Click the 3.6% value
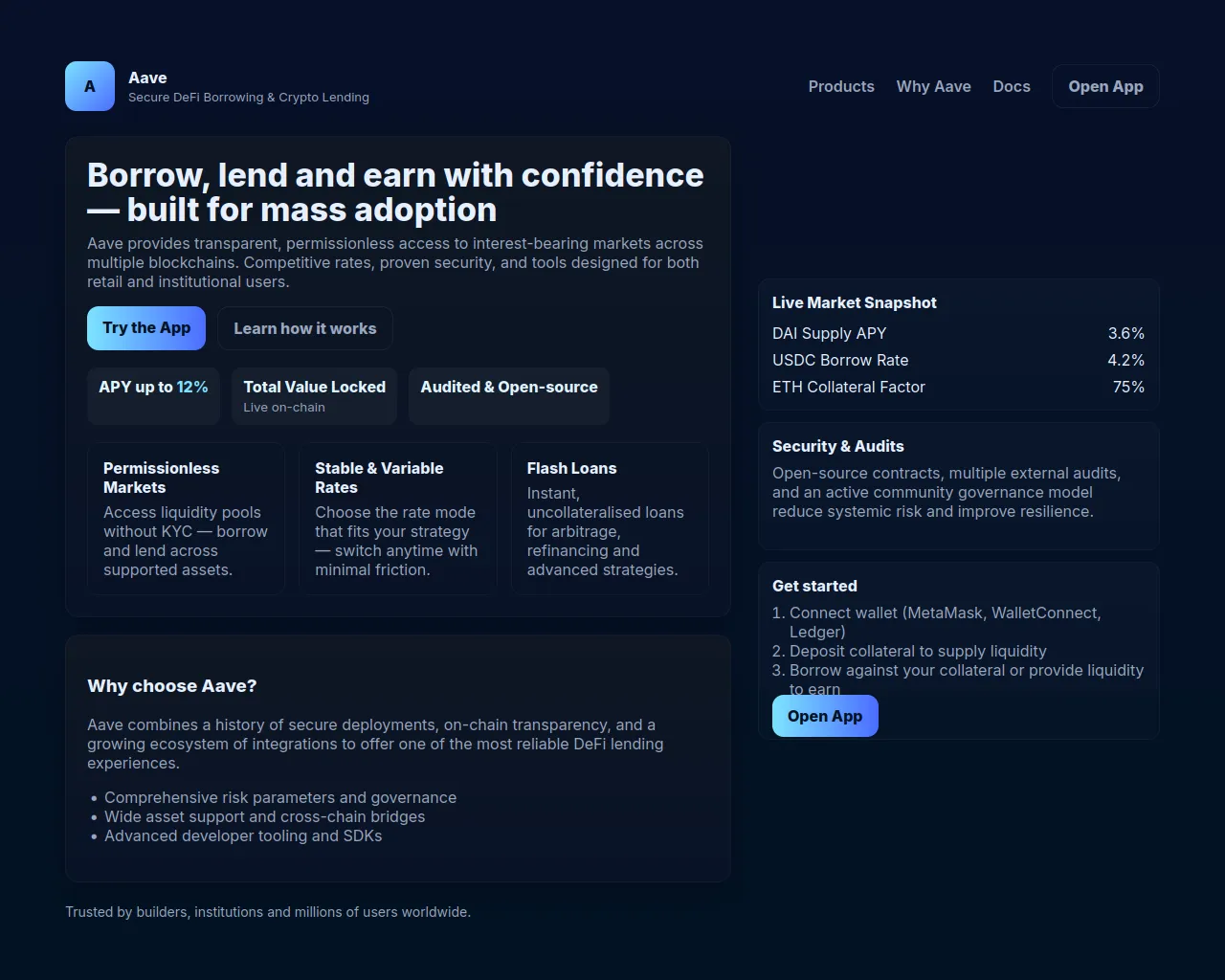The height and width of the screenshot is (980, 1225). [x=1126, y=333]
